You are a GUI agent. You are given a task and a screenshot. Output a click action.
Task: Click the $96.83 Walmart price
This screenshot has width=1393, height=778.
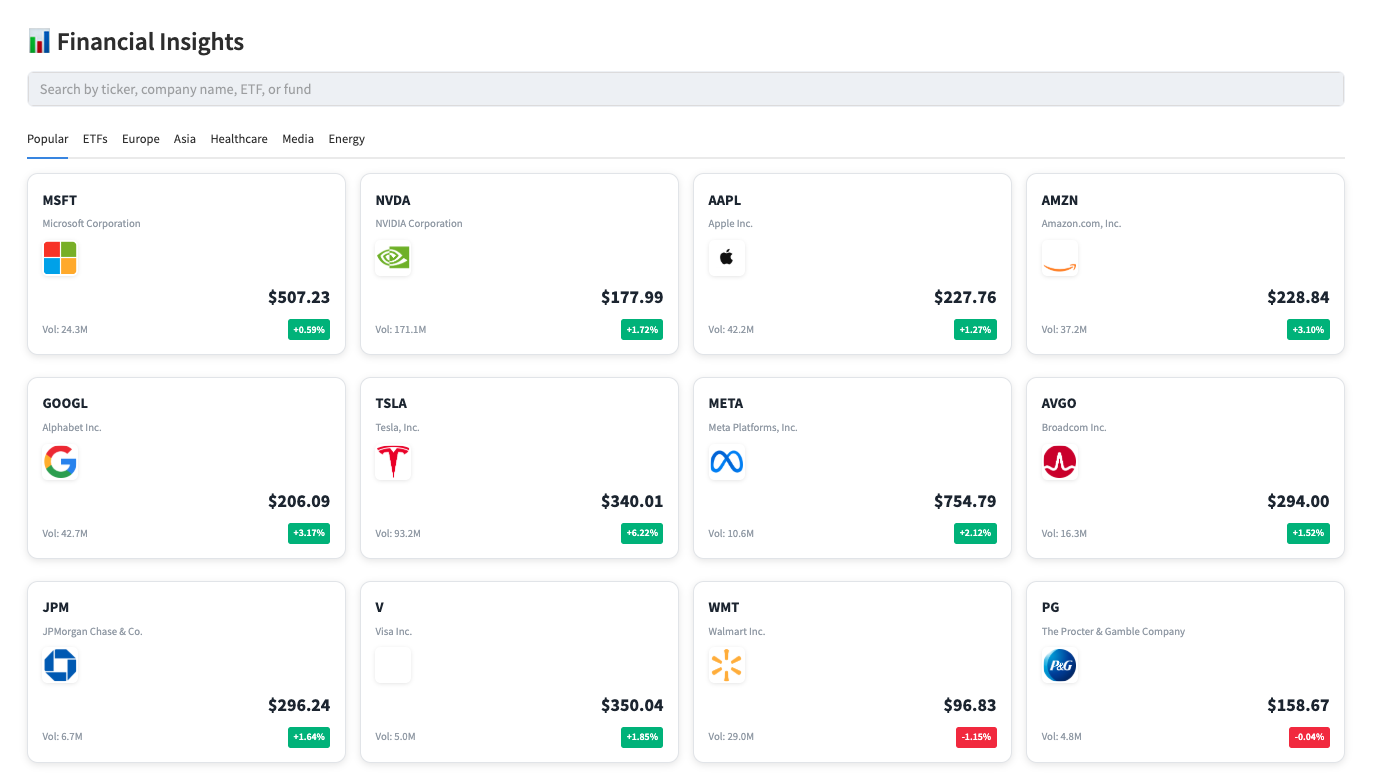tap(970, 705)
